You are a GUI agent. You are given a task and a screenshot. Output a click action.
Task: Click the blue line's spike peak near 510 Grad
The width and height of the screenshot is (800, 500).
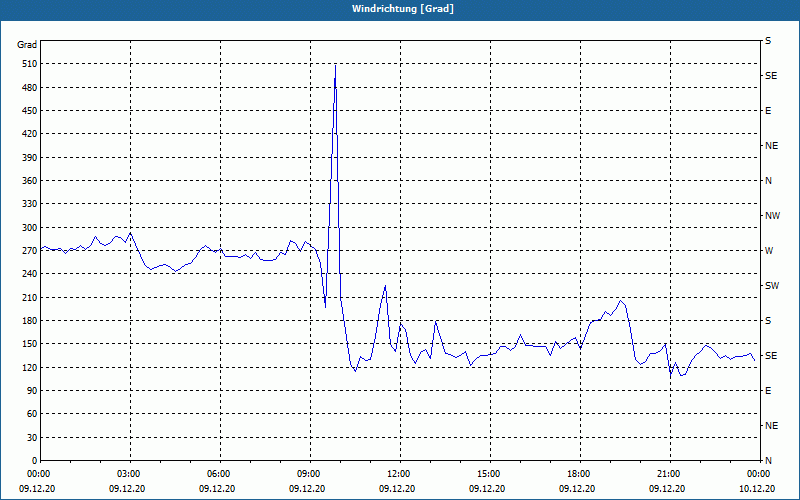click(335, 66)
